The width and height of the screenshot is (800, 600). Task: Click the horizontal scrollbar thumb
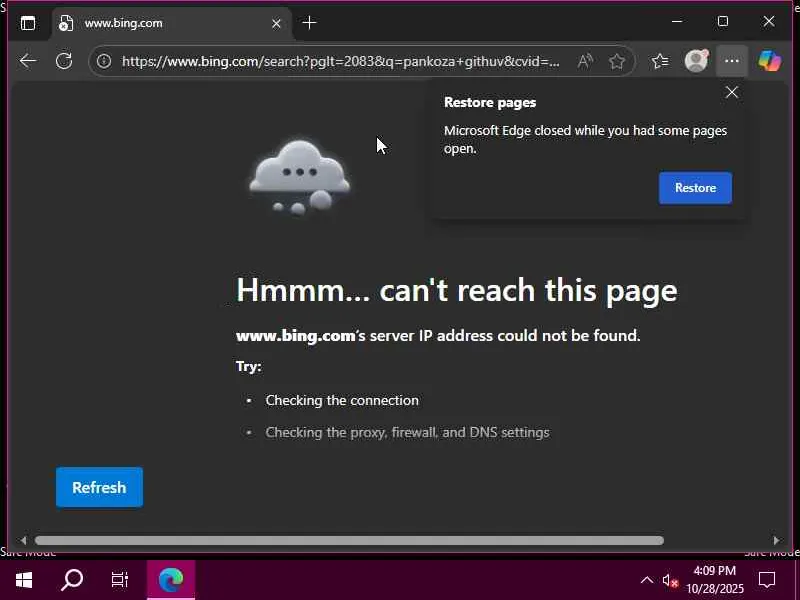(349, 540)
